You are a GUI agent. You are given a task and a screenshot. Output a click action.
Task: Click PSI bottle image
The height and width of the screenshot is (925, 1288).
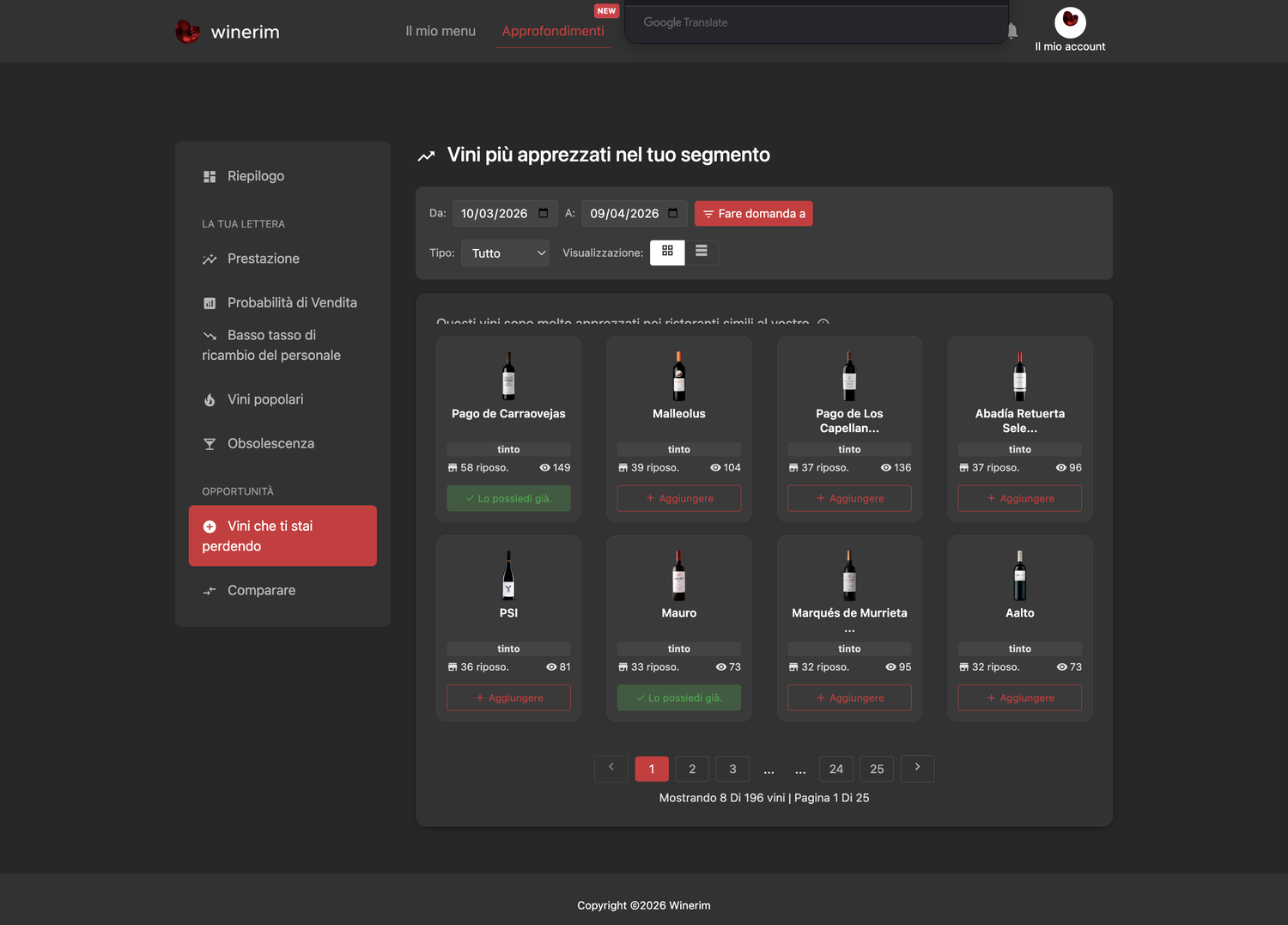pyautogui.click(x=508, y=575)
